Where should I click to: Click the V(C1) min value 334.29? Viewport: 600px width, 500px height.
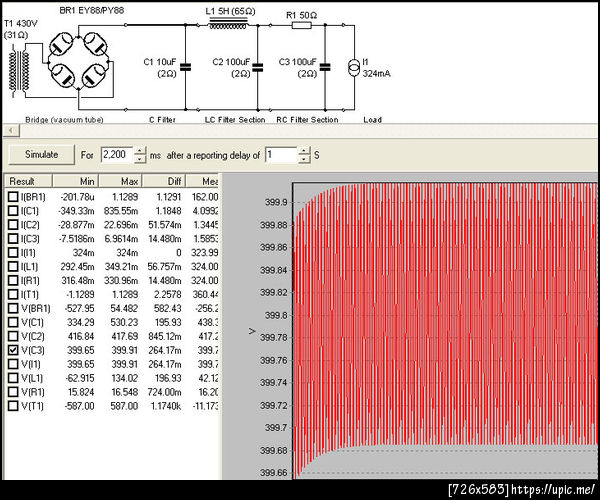81,322
